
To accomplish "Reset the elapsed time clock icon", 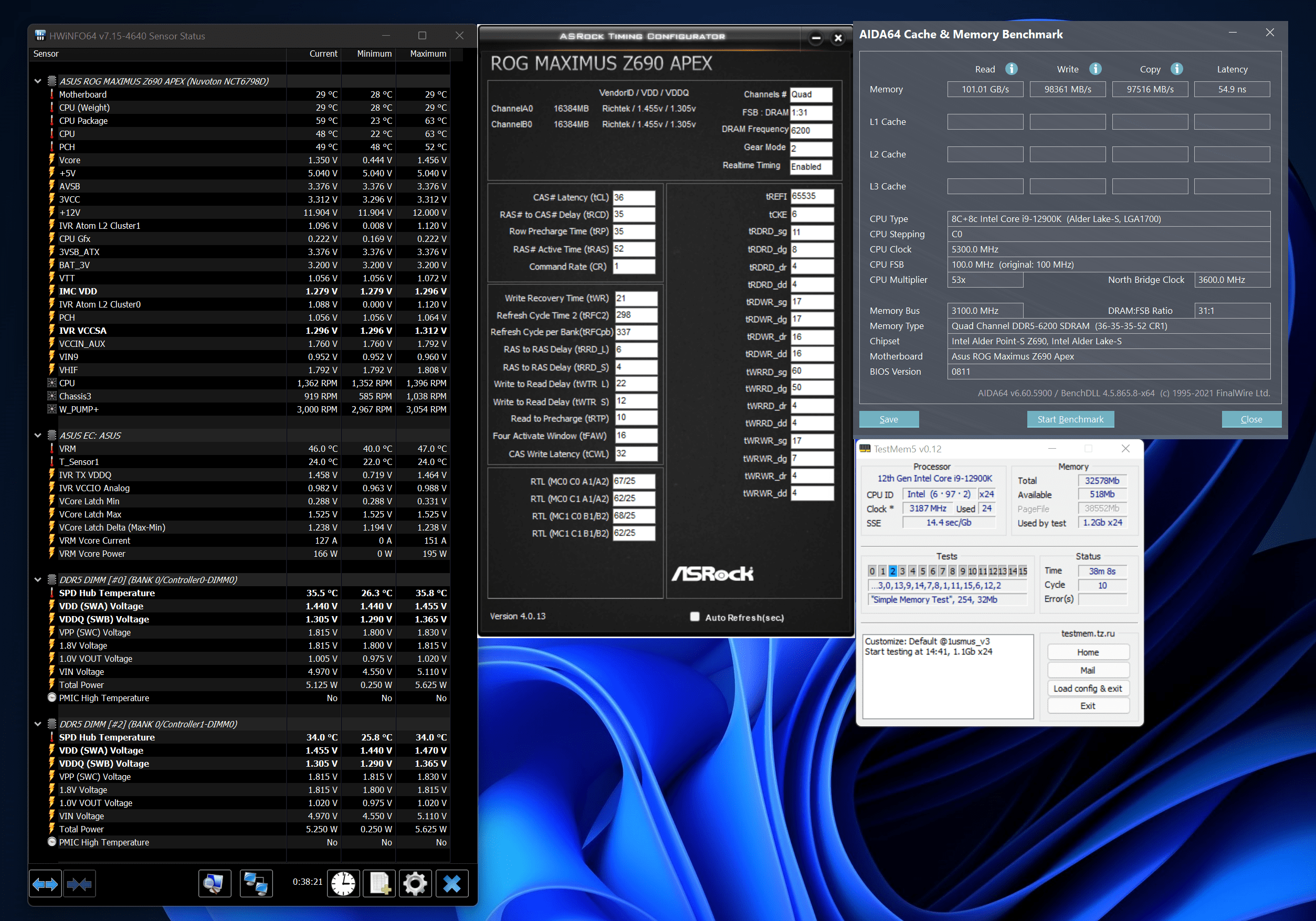I will pyautogui.click(x=343, y=884).
